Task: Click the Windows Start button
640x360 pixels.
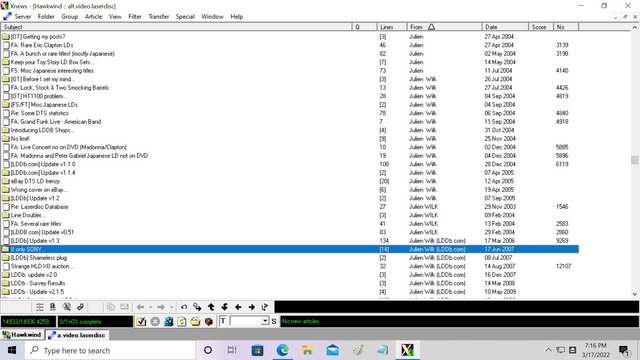Action: click(x=12, y=350)
